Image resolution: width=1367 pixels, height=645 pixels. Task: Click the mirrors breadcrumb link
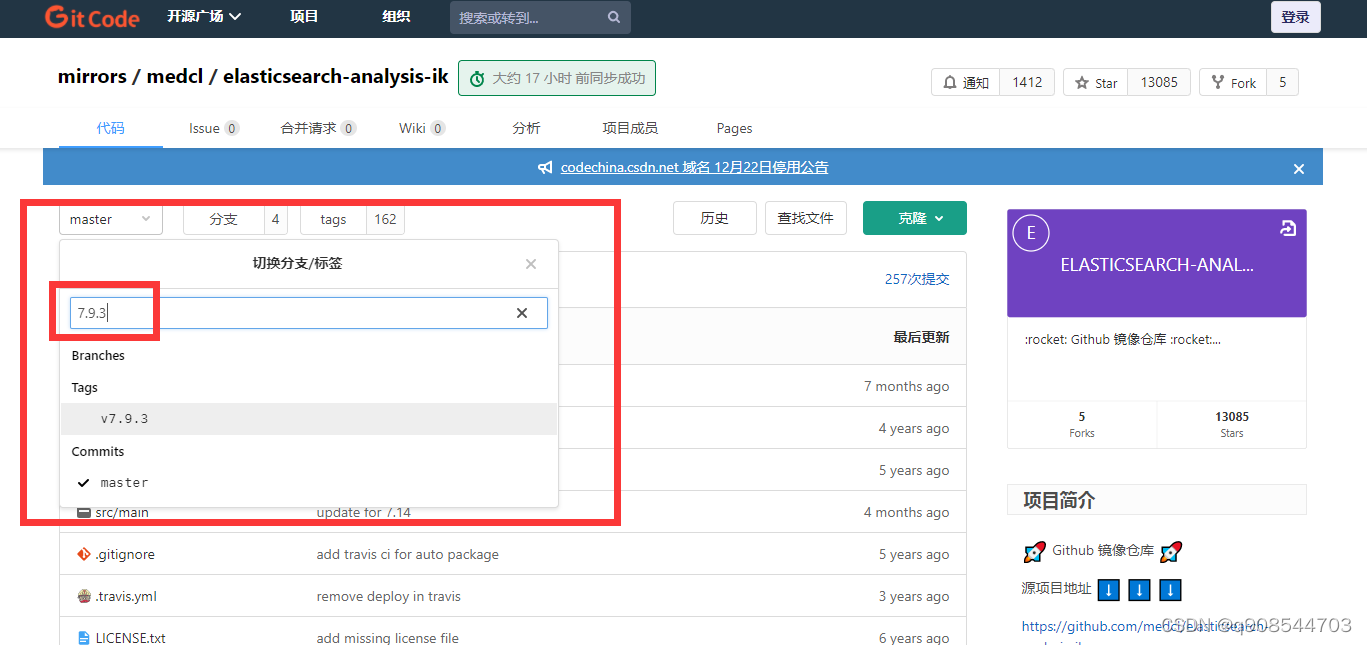pyautogui.click(x=92, y=77)
